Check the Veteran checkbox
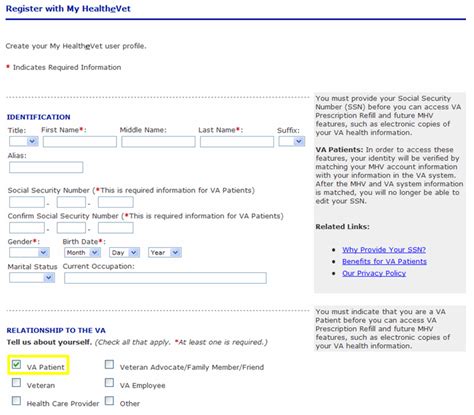474x415 pixels. (x=16, y=383)
